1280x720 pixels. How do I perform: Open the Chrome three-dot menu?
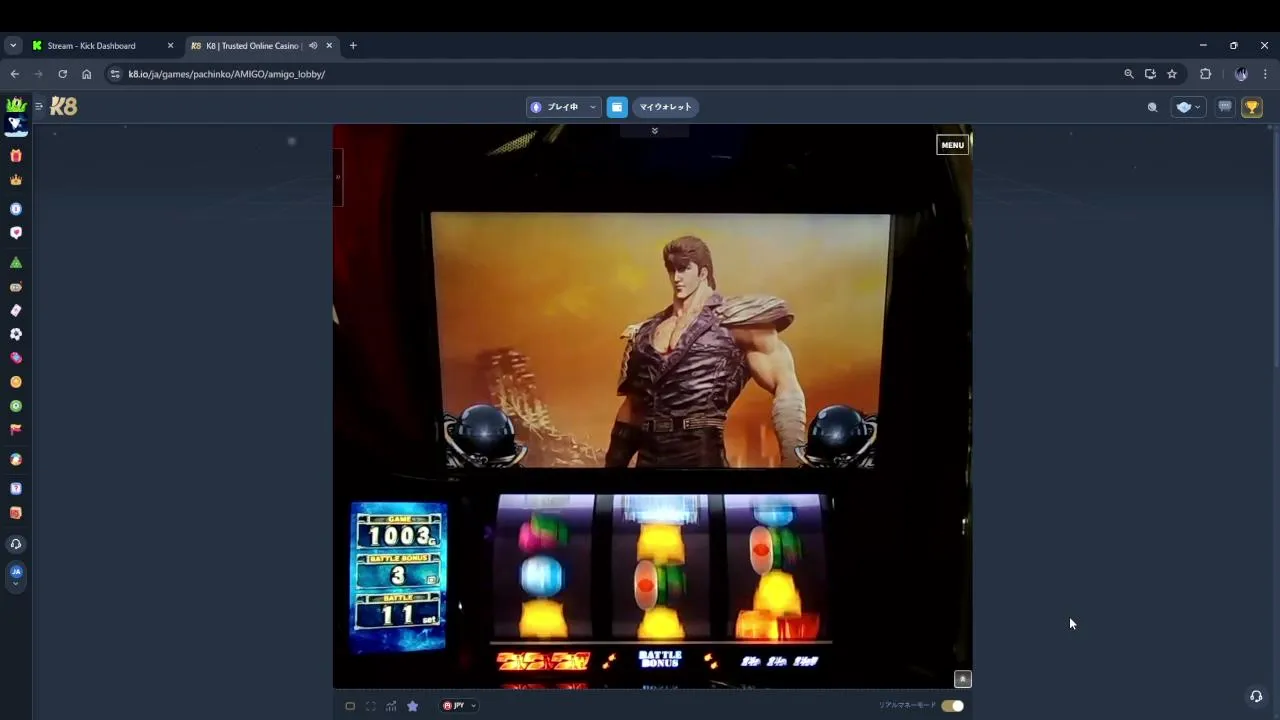1265,74
